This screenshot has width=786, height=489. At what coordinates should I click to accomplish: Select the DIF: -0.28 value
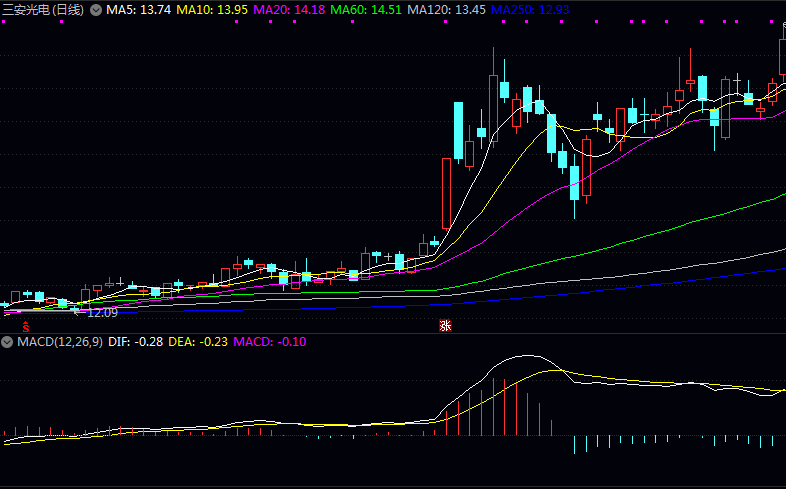[135, 342]
